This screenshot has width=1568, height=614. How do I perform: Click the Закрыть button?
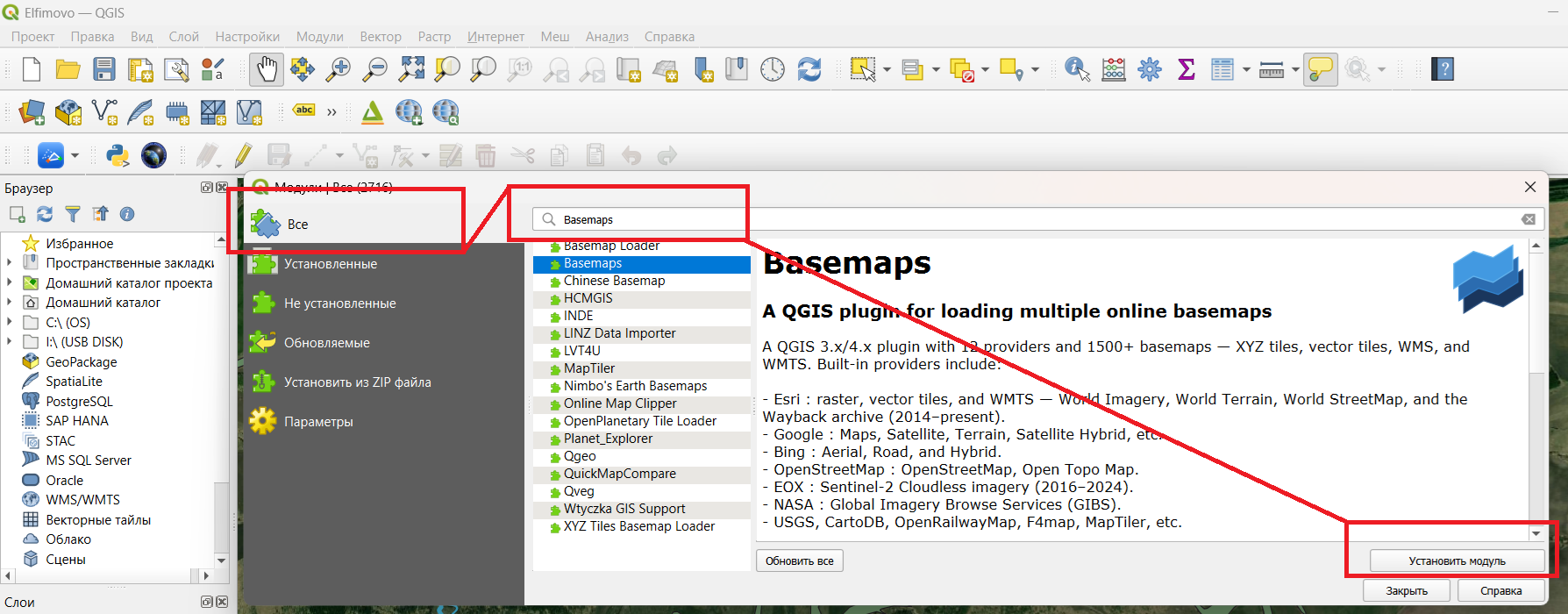pyautogui.click(x=1407, y=591)
